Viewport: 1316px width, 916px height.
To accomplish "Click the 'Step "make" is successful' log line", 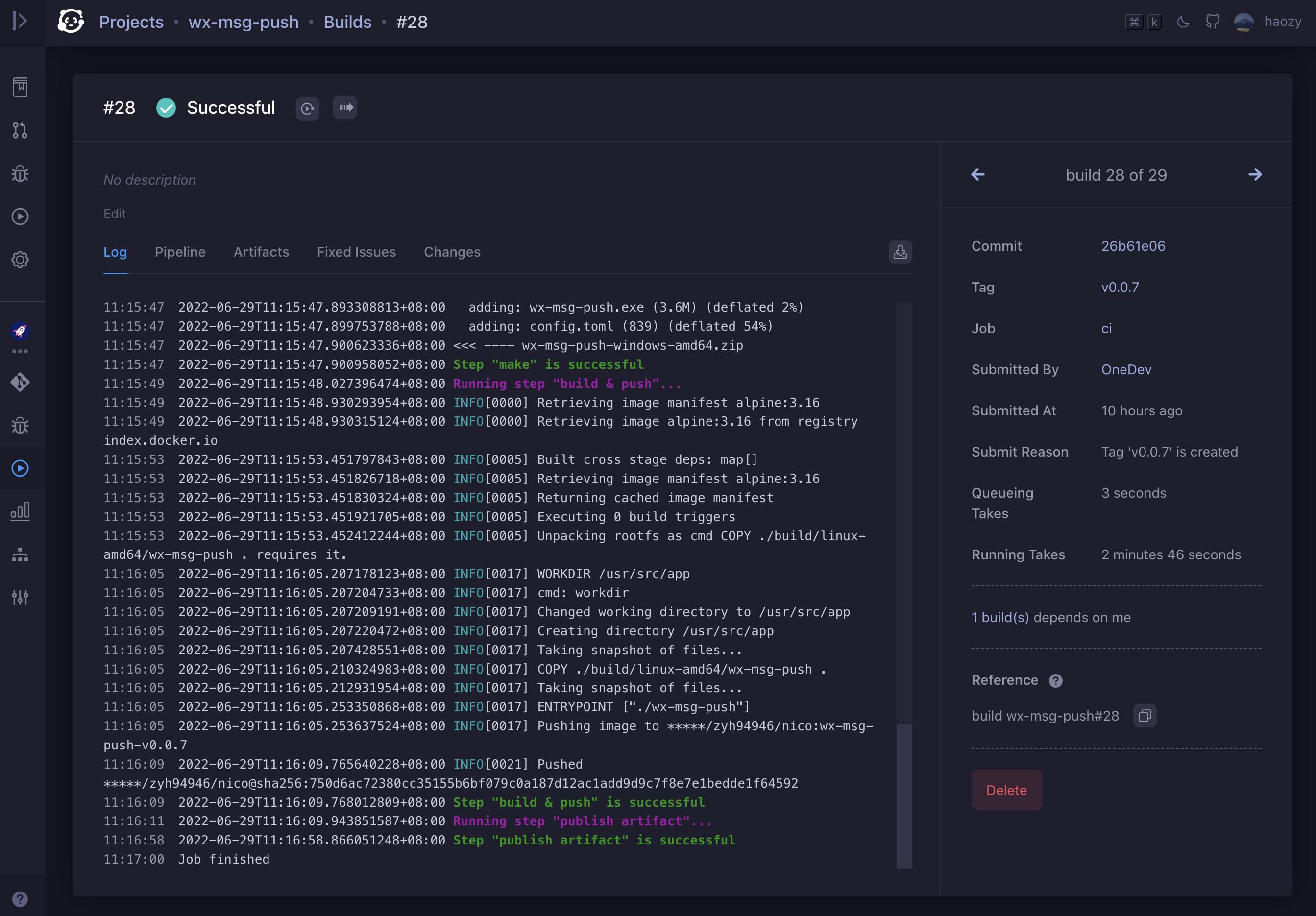I will coord(549,364).
